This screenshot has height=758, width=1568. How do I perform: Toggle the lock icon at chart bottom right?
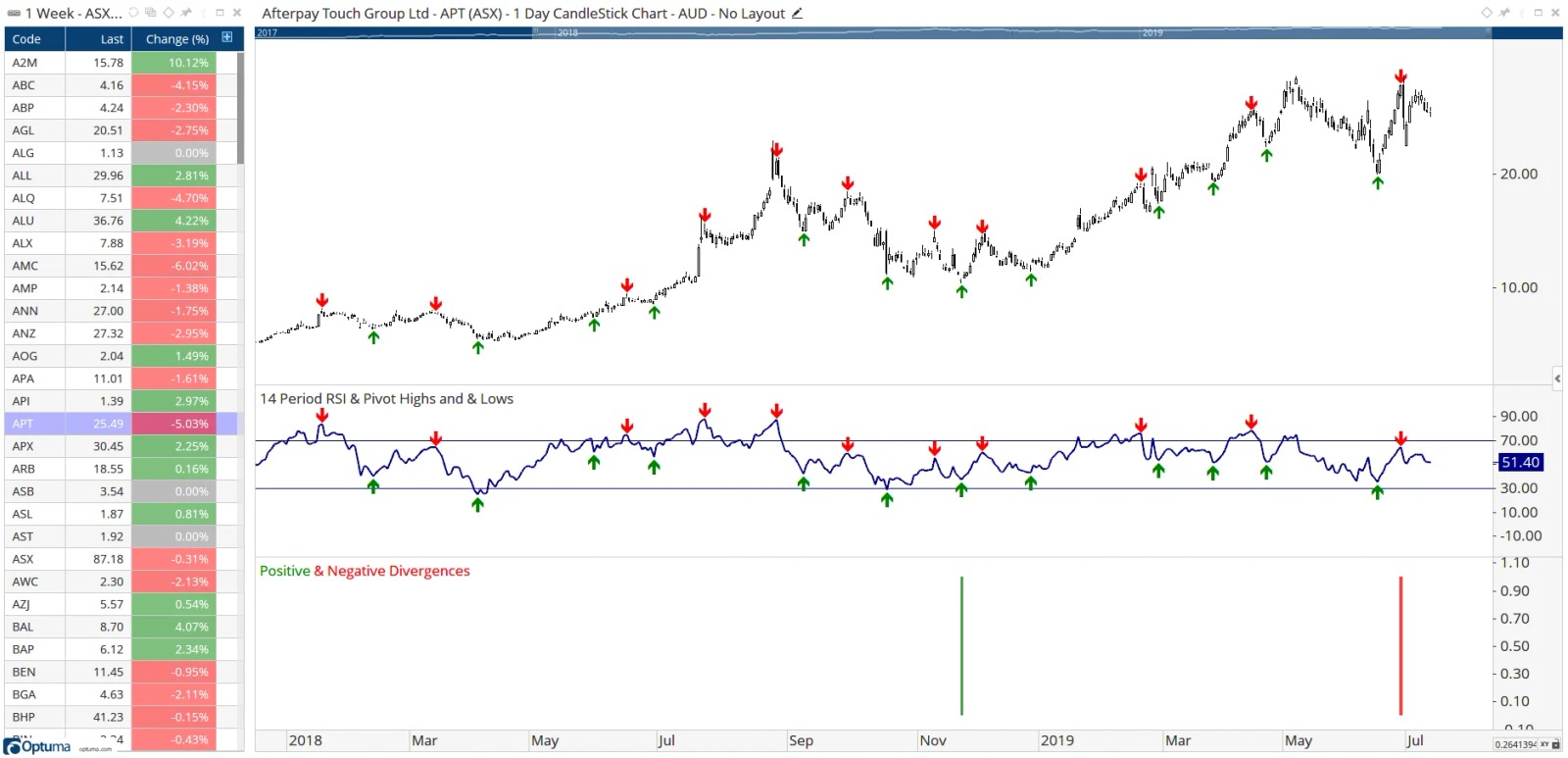point(1556,745)
